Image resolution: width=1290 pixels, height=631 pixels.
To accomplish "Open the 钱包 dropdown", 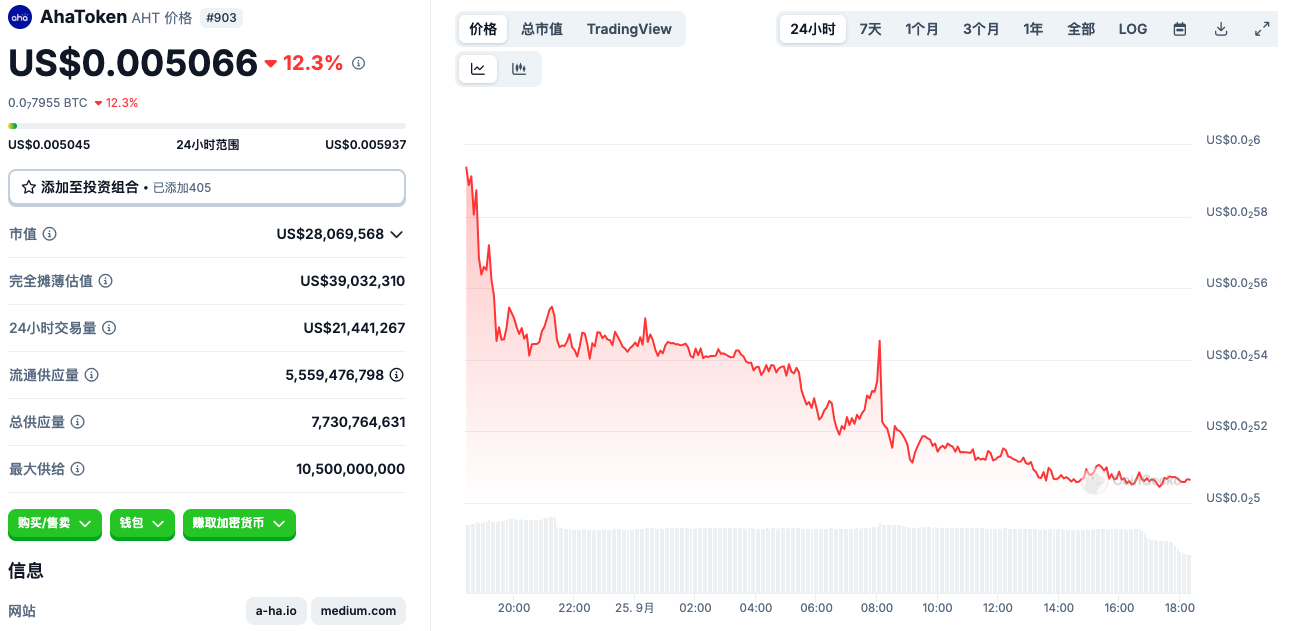I will pos(142,523).
